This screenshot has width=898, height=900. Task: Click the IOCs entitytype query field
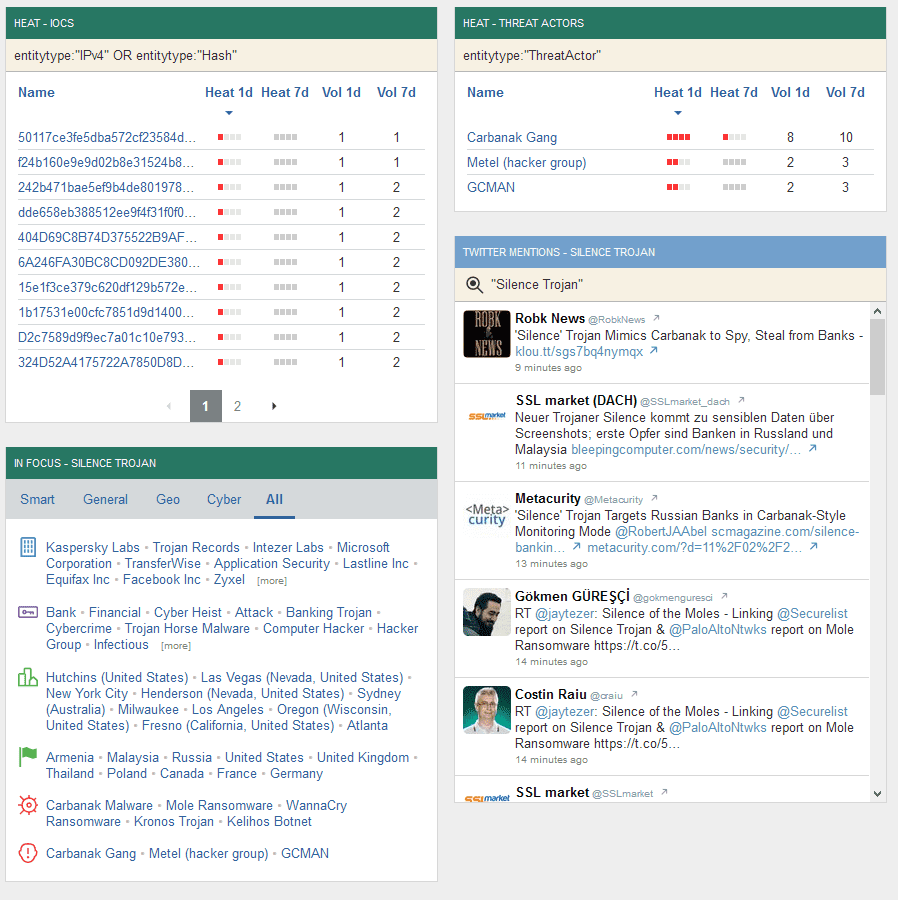(x=221, y=56)
